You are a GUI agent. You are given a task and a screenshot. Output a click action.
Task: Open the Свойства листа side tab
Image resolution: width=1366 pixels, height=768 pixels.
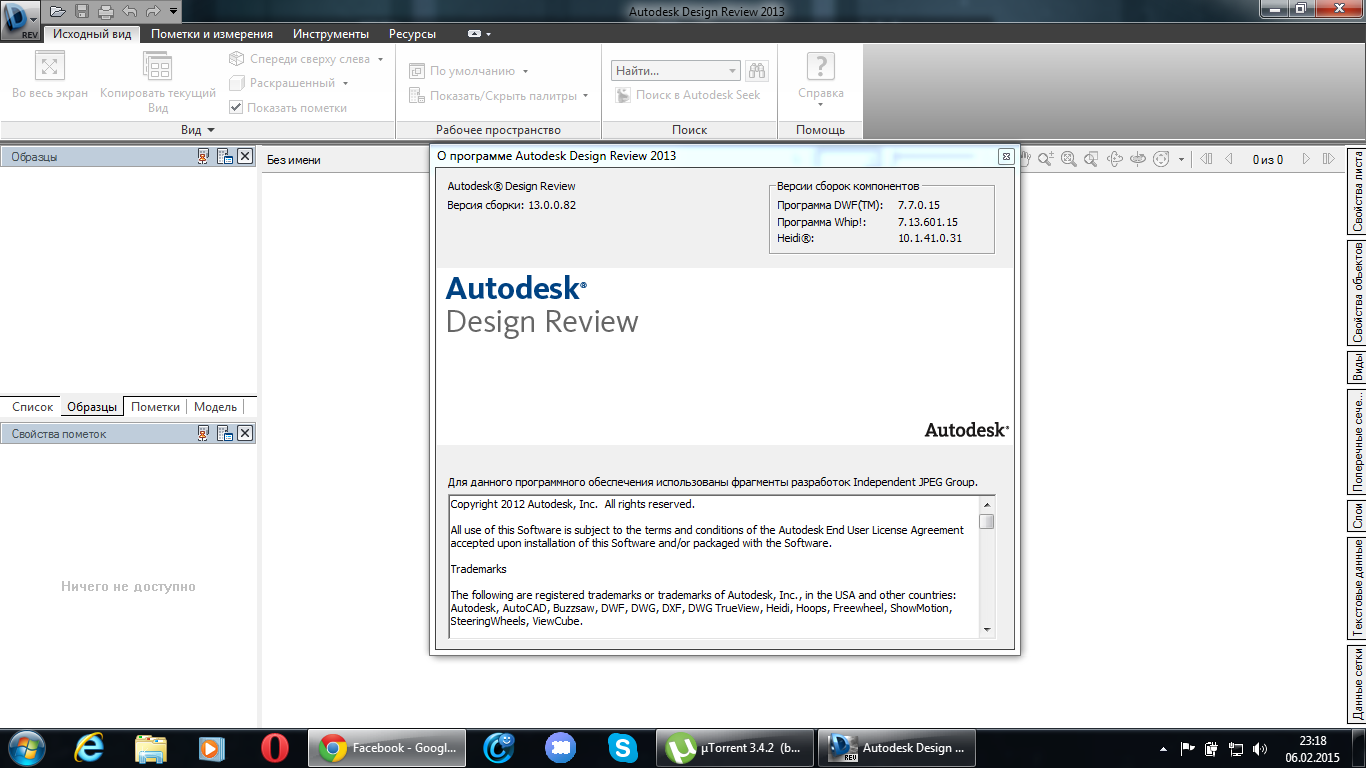tap(1357, 191)
